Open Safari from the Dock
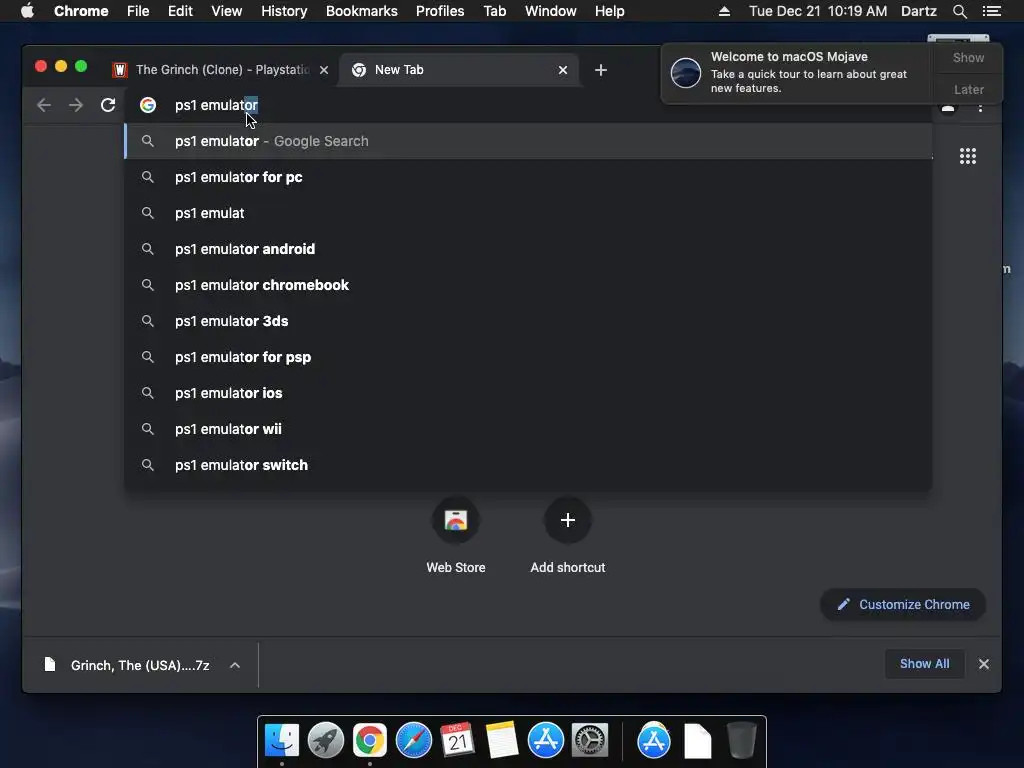Viewport: 1024px width, 768px height. 414,741
